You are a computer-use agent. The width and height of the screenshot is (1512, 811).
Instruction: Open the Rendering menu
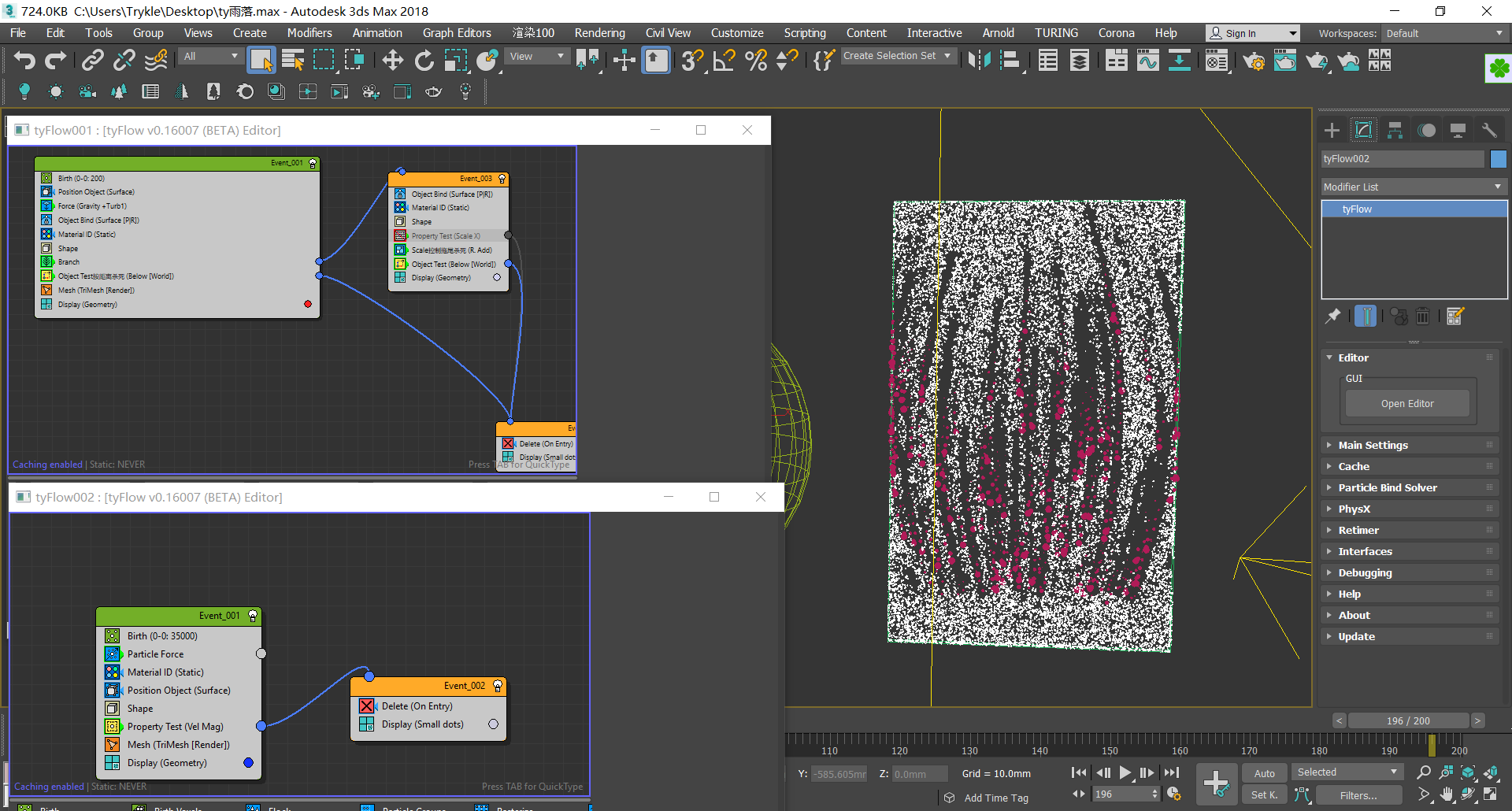pos(599,33)
